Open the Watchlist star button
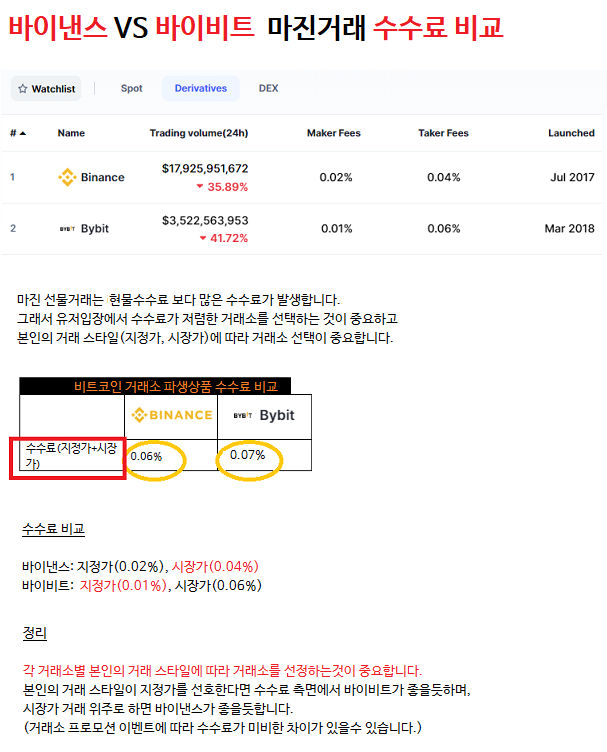Image resolution: width=607 pixels, height=752 pixels. 46,89
